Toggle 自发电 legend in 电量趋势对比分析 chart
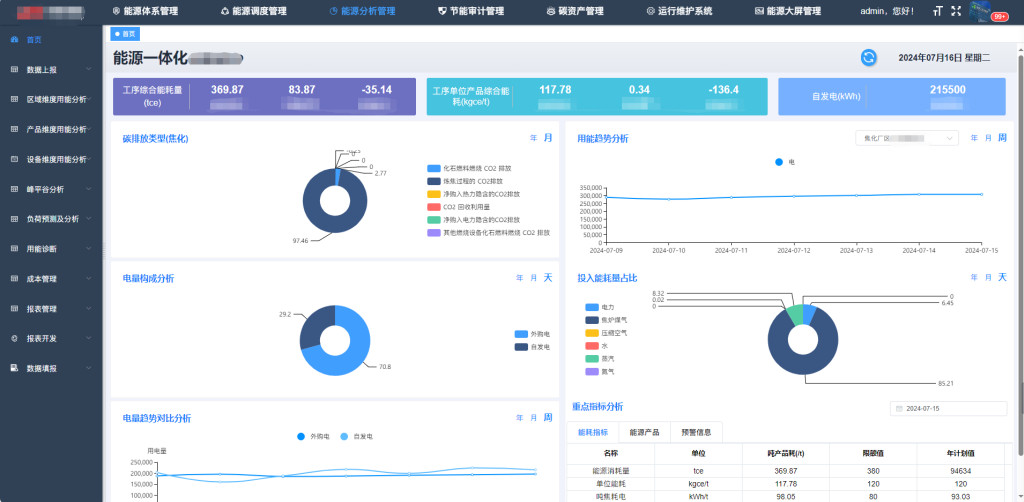This screenshot has height=502, width=1024. pyautogui.click(x=357, y=437)
